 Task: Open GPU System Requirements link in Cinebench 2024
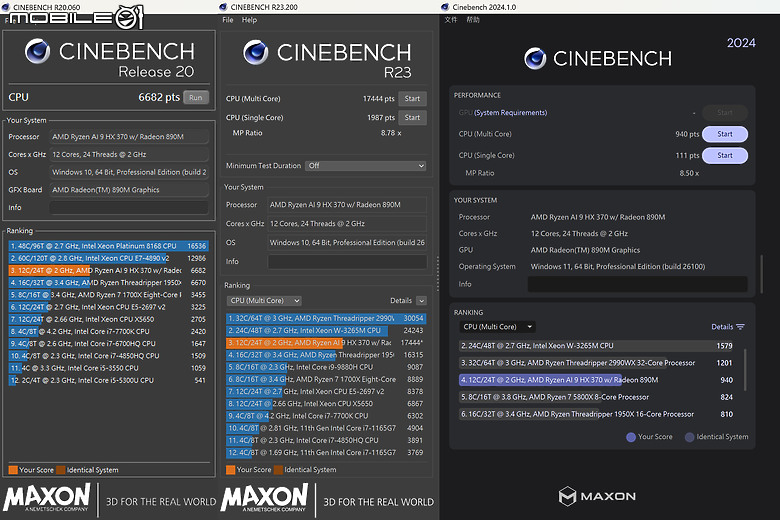510,112
